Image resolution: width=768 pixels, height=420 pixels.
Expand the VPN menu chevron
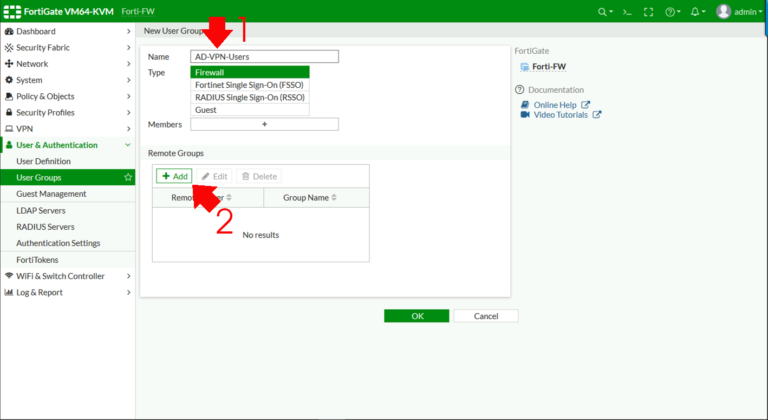pyautogui.click(x=128, y=129)
